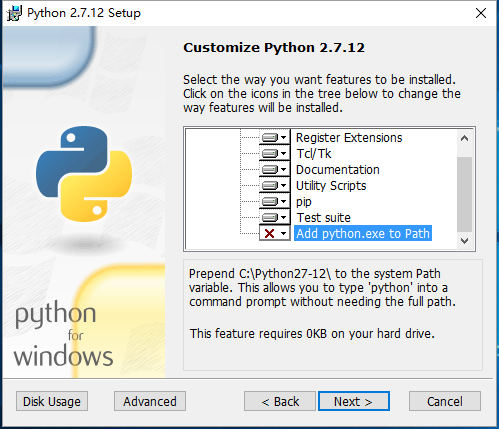Click the feature list scroll down arrow
Image resolution: width=499 pixels, height=429 pixels.
pyautogui.click(x=465, y=240)
